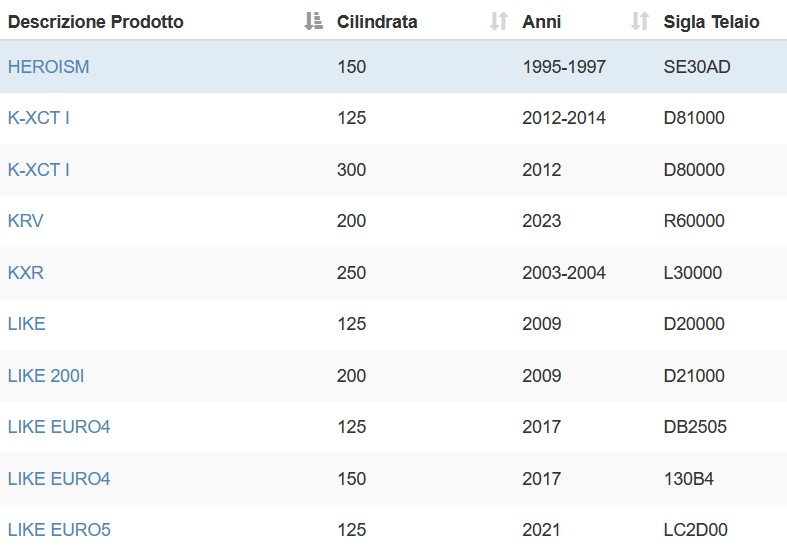This screenshot has height=557, width=787.
Task: Select the row with year 2023
Action: click(394, 221)
